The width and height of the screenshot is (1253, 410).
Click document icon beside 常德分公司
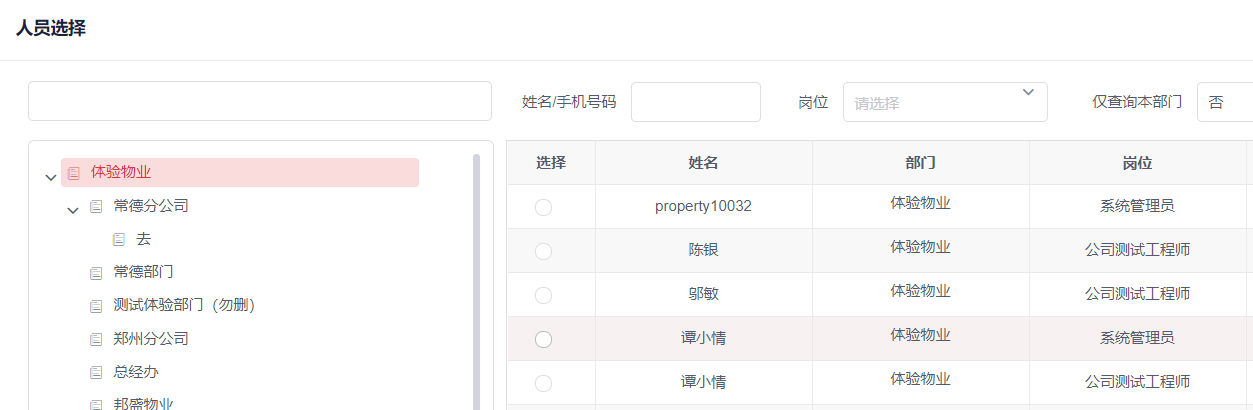point(96,207)
